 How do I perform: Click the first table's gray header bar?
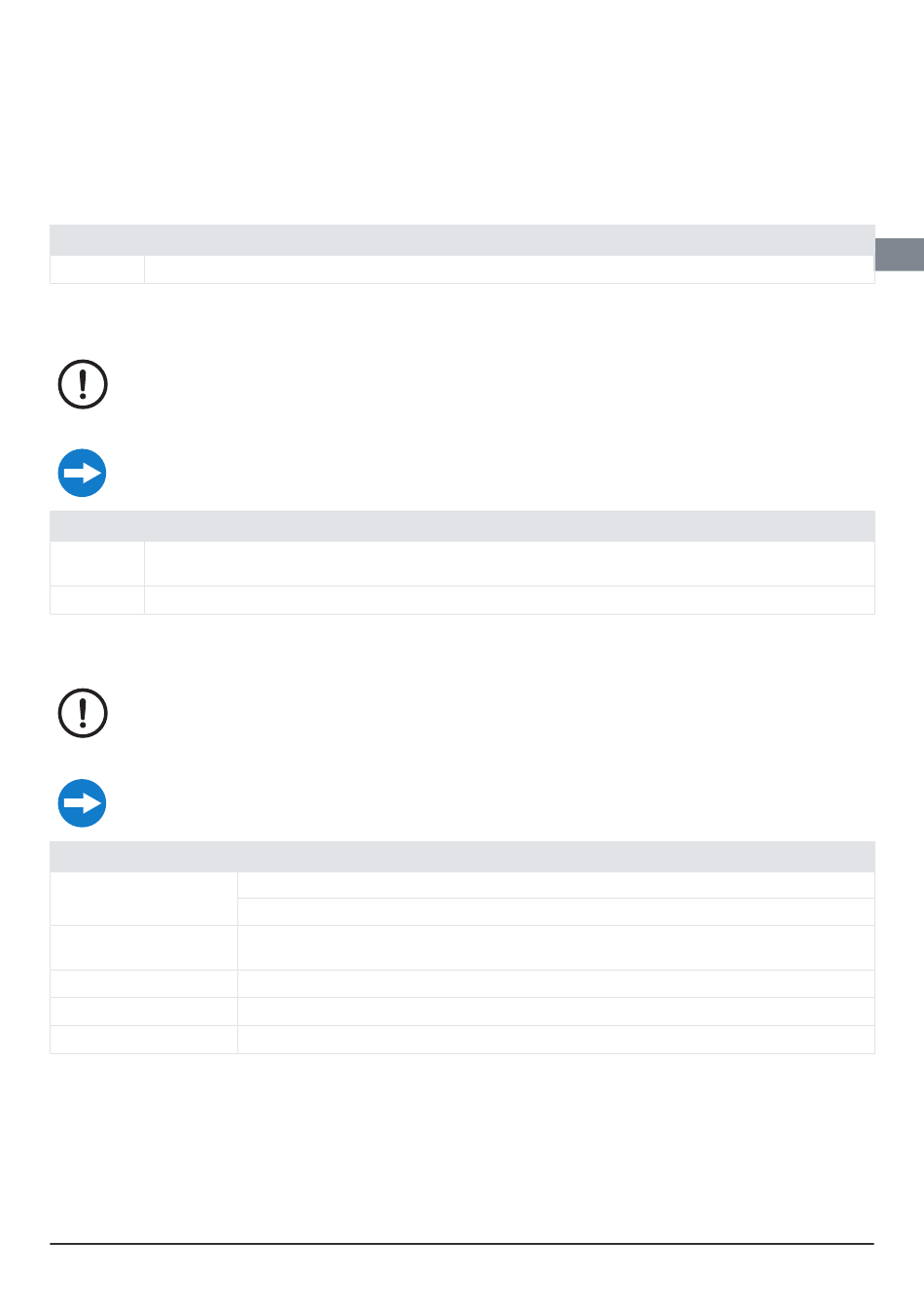(462, 240)
